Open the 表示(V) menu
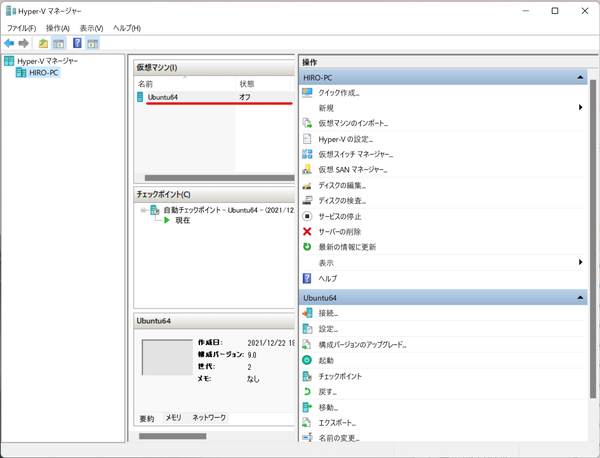Screen dimensions: 600x458 pyautogui.click(x=91, y=28)
